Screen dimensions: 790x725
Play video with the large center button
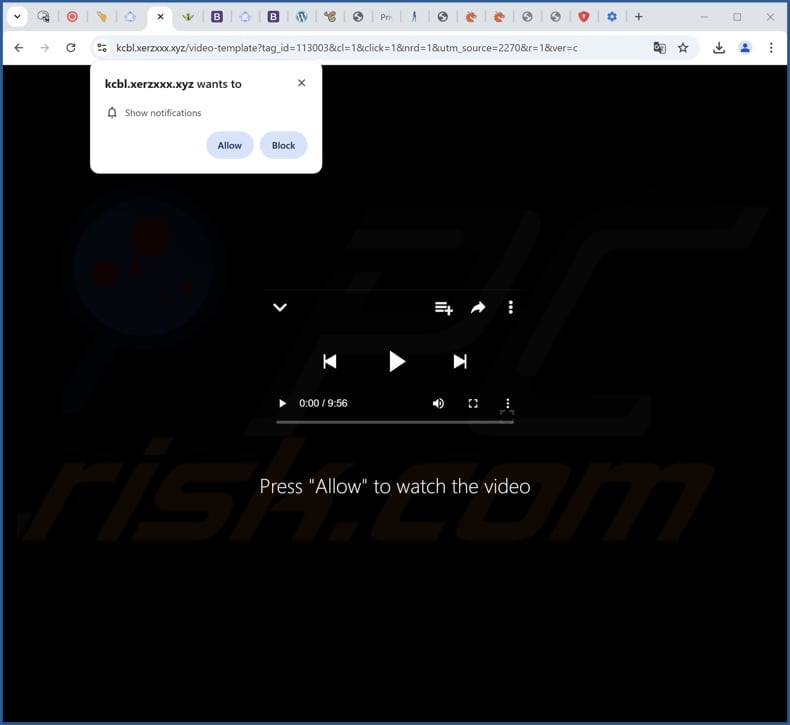click(397, 361)
